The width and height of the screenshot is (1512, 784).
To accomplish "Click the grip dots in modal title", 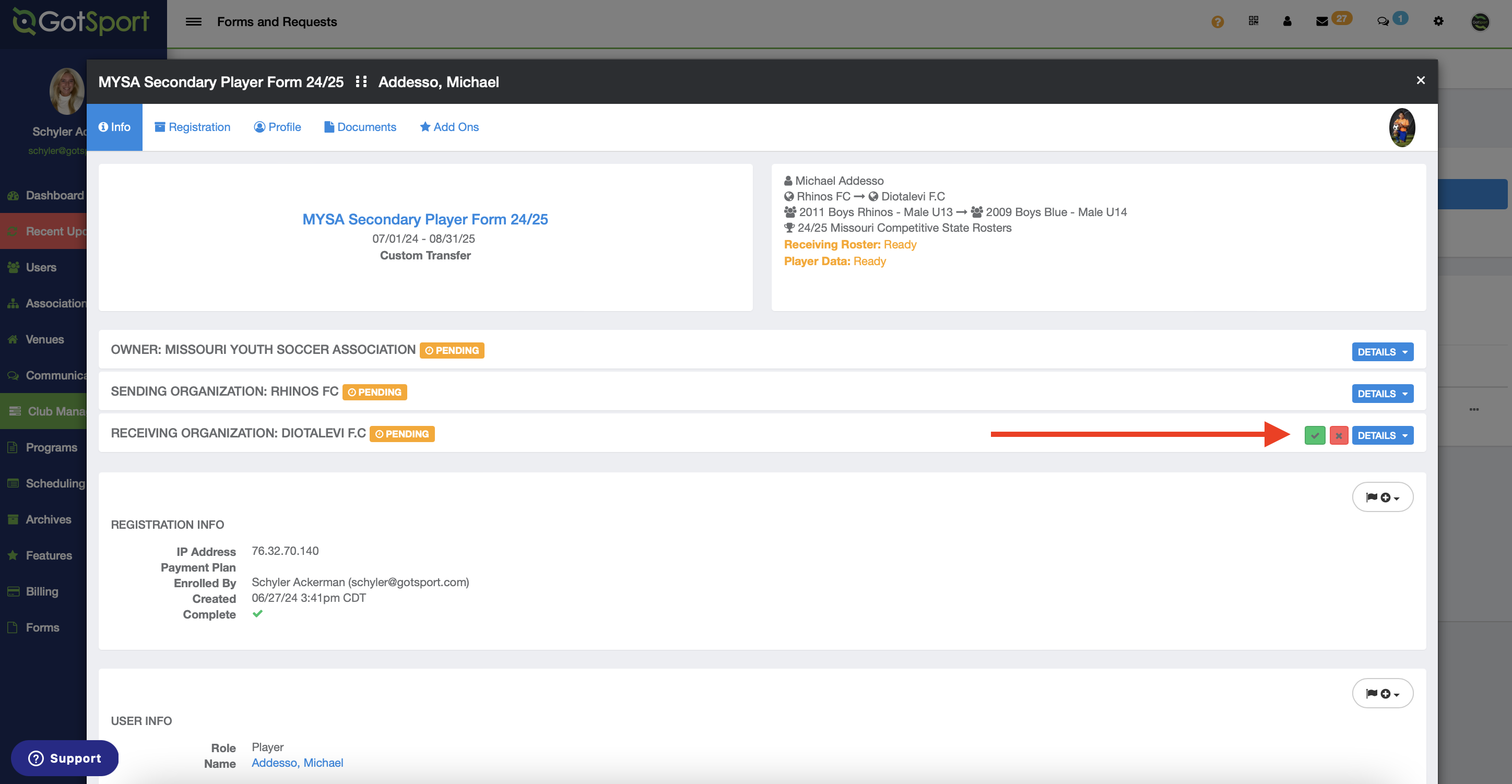I will coord(361,81).
